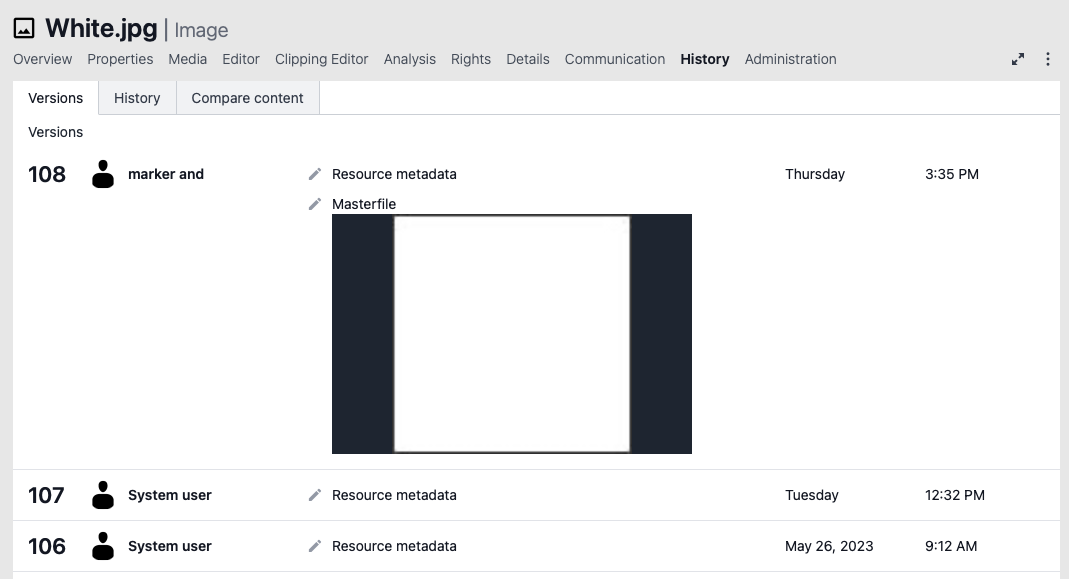The image size is (1069, 579).
Task: Click the pencil icon for version 108 Resource metadata
Action: click(x=314, y=174)
